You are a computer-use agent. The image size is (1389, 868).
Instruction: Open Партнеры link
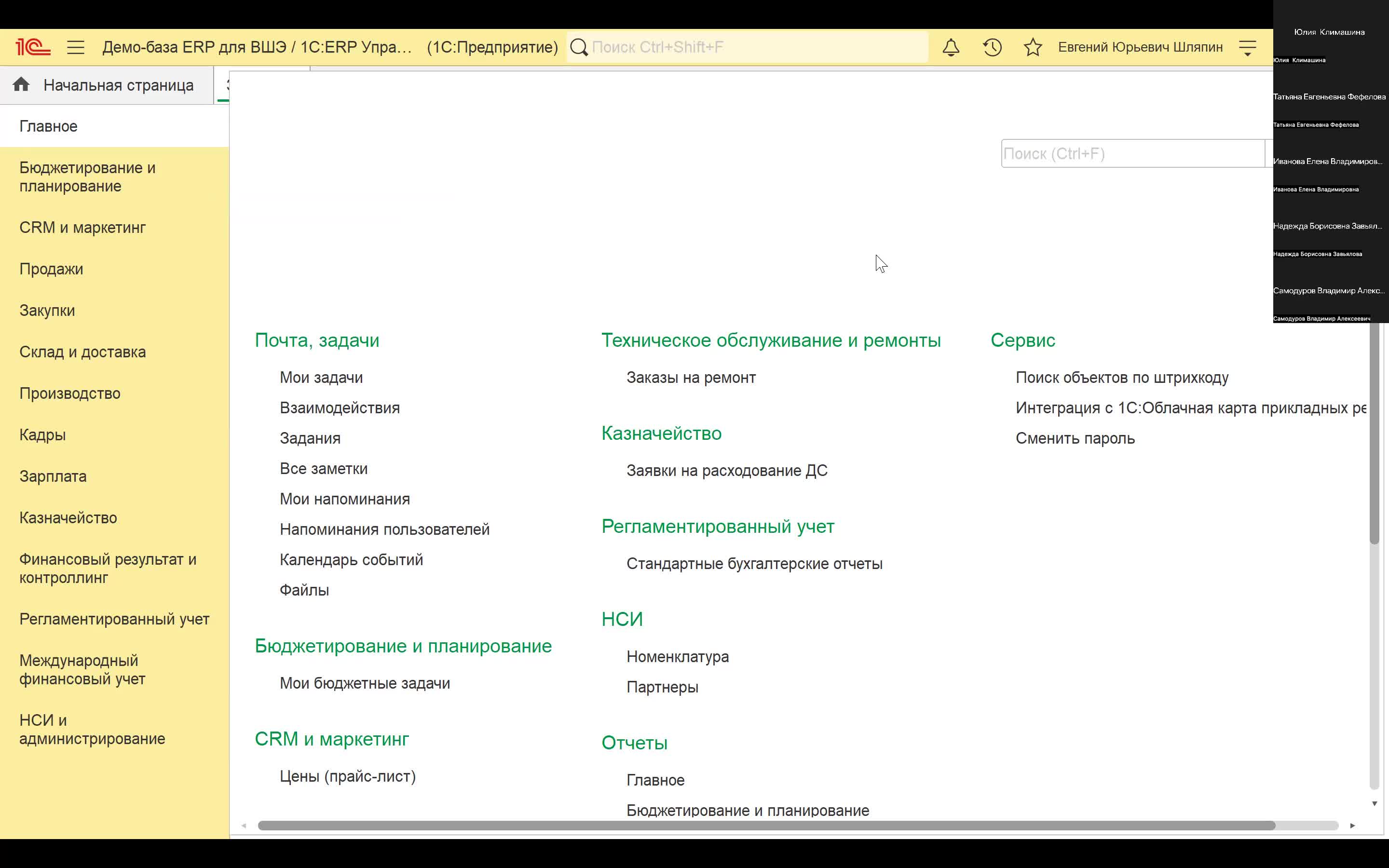click(662, 687)
